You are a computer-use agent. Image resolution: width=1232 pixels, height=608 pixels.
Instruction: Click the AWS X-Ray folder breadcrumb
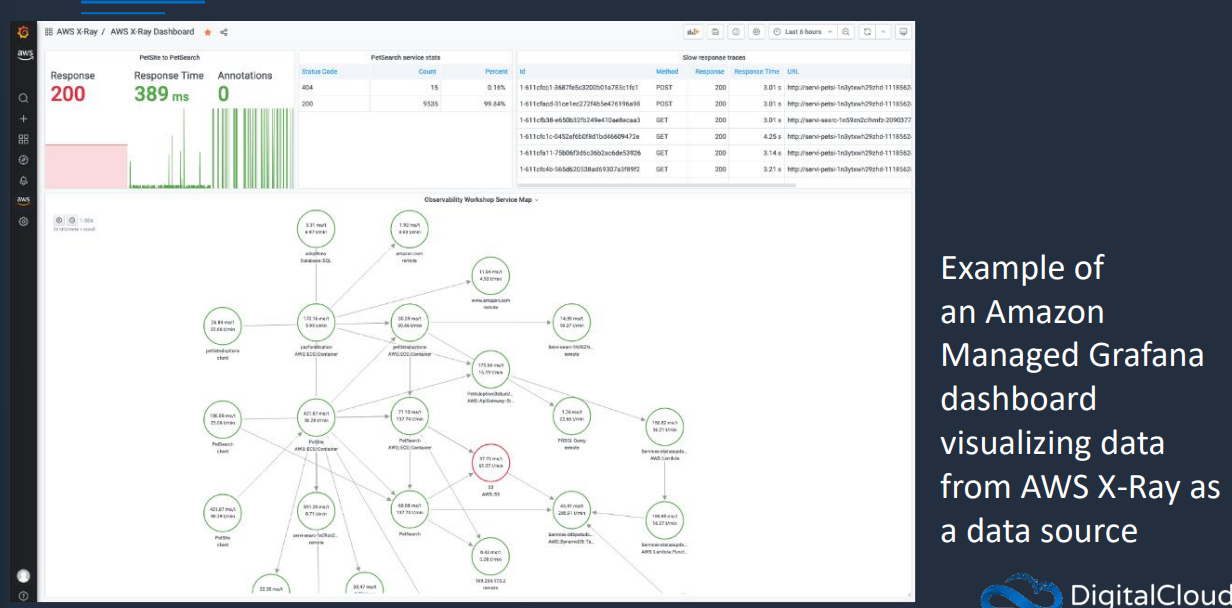coord(77,32)
